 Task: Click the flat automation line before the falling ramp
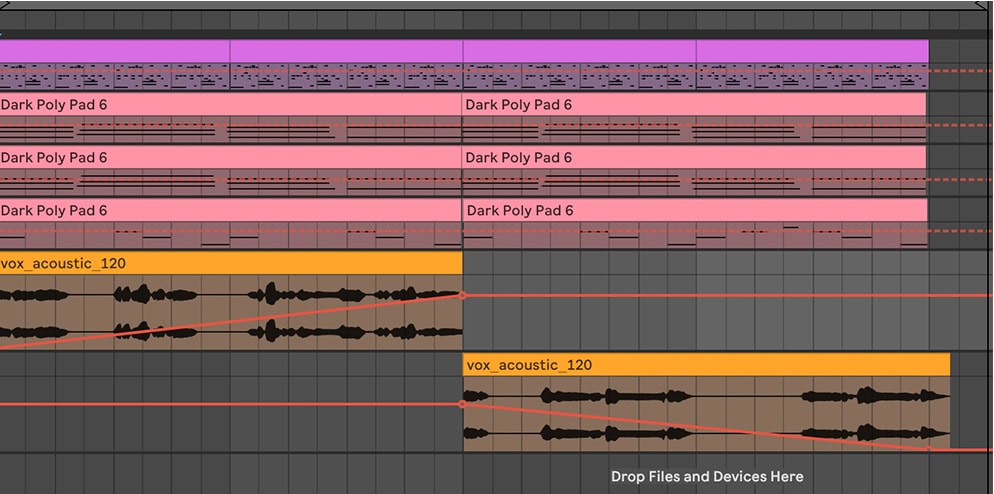click(x=229, y=404)
